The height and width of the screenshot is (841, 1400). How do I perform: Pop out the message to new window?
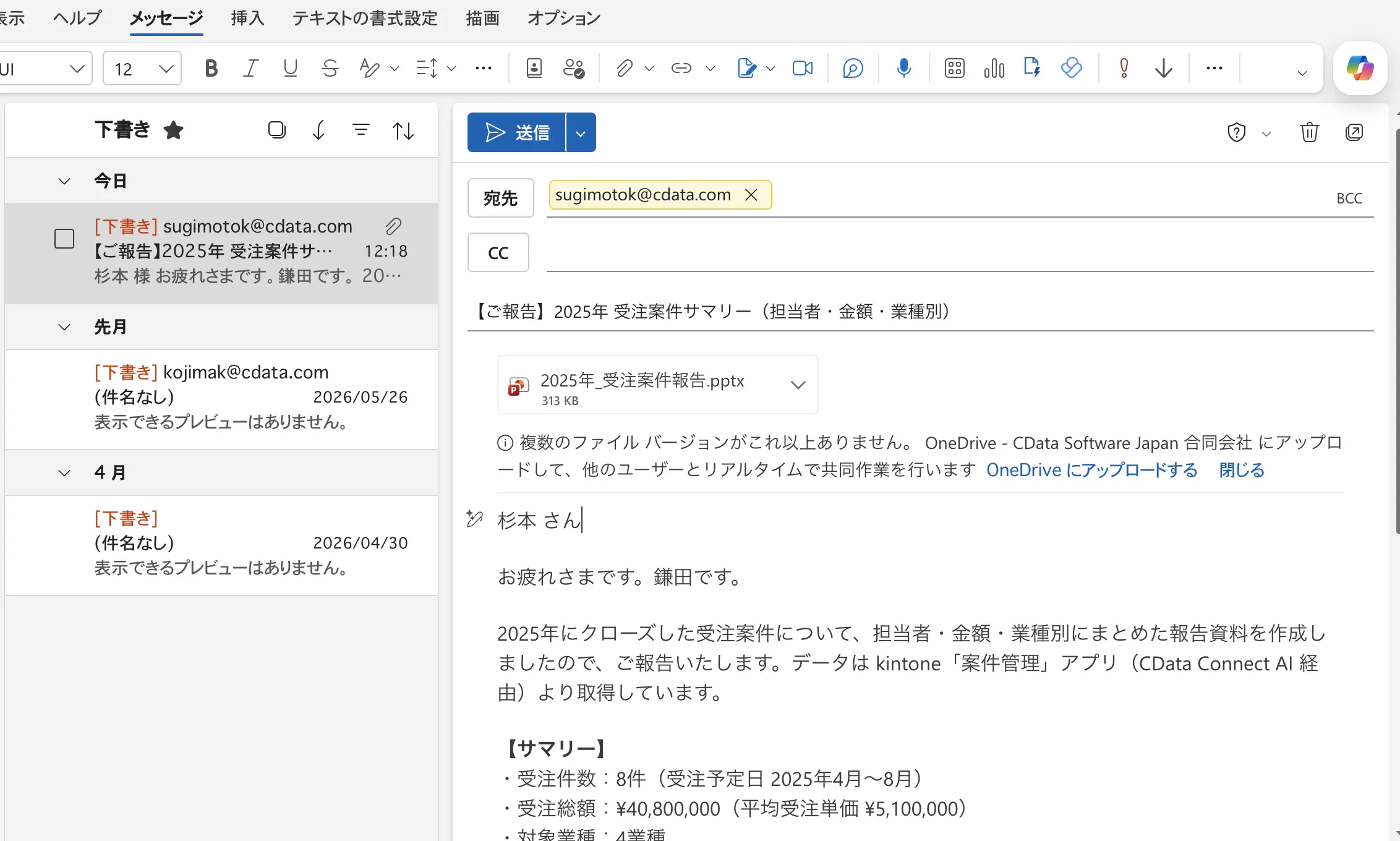(x=1354, y=132)
